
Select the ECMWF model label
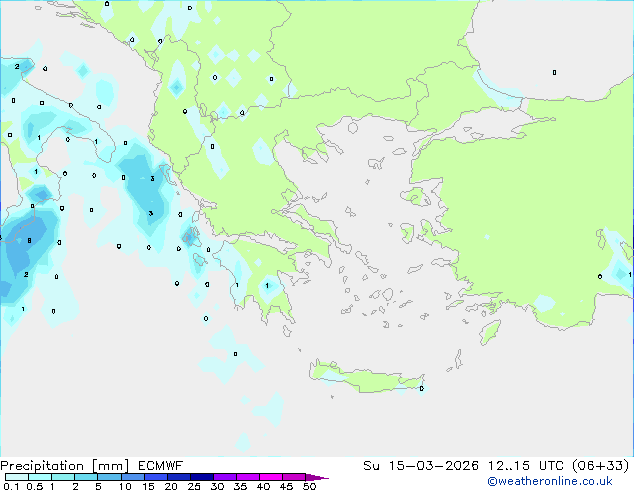[x=161, y=466]
